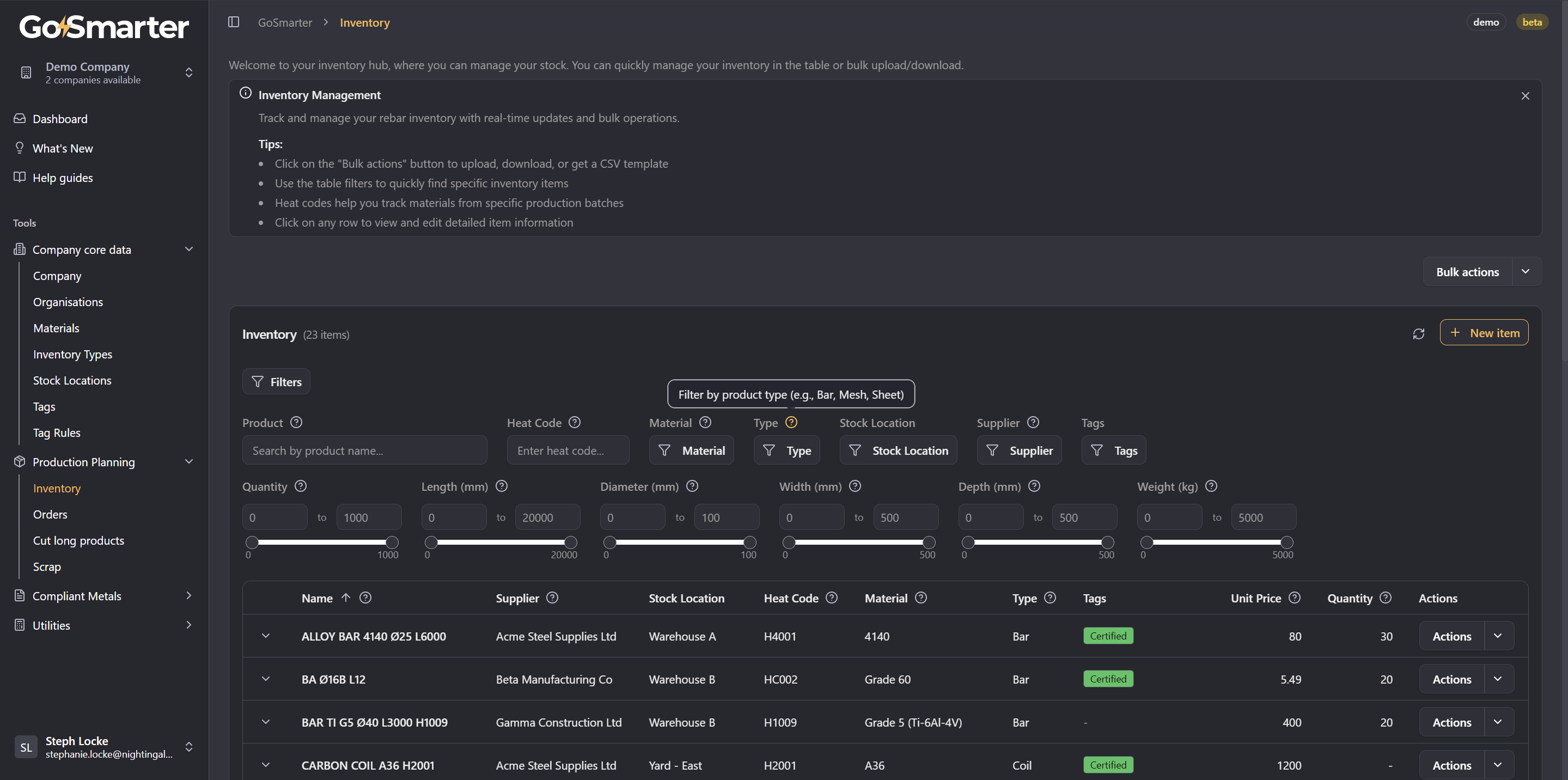Expand the Compliant Metals menu
The height and width of the screenshot is (780, 1568).
[x=188, y=595]
